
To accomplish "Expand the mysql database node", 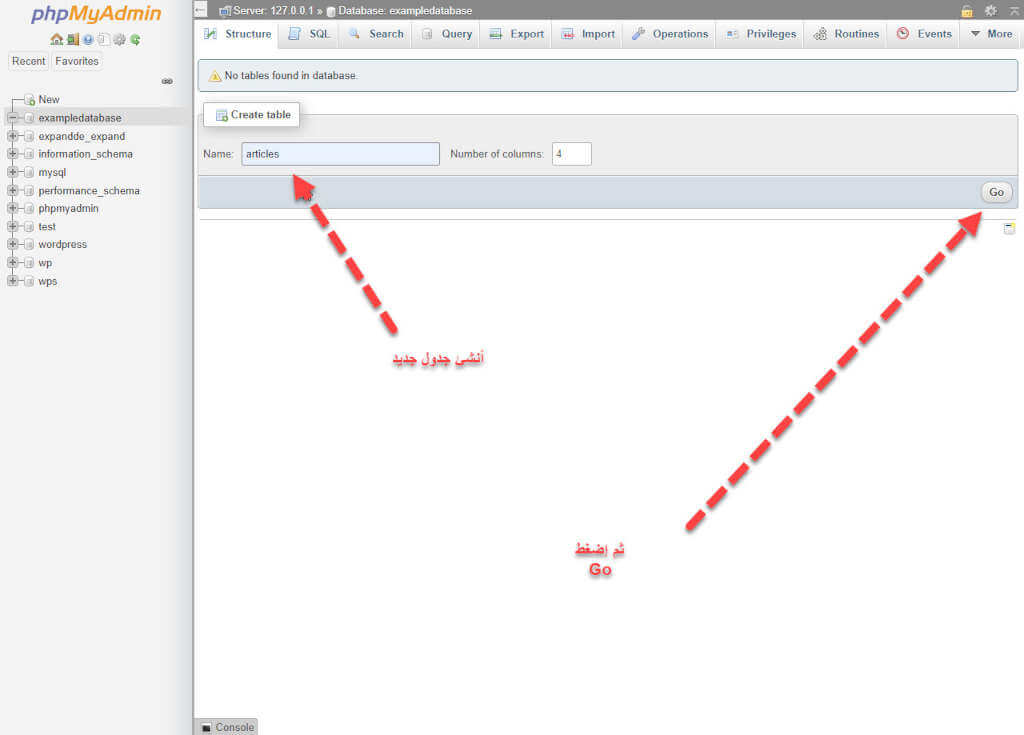I will click(x=12, y=172).
